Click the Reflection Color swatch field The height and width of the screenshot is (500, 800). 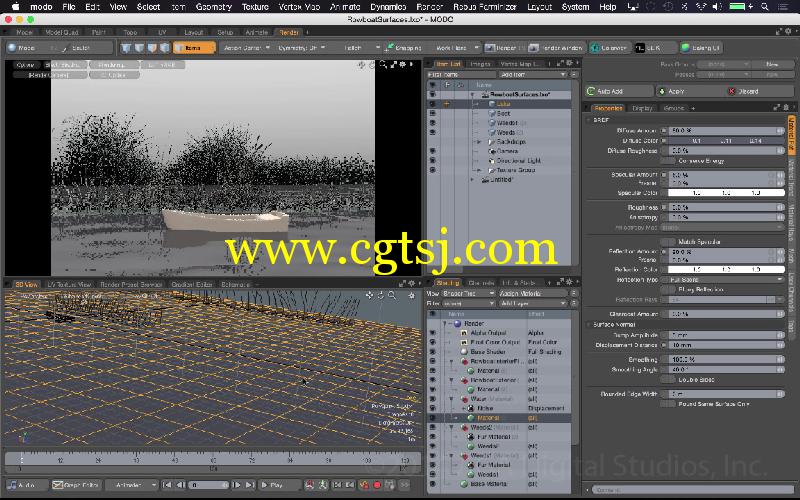(726, 269)
